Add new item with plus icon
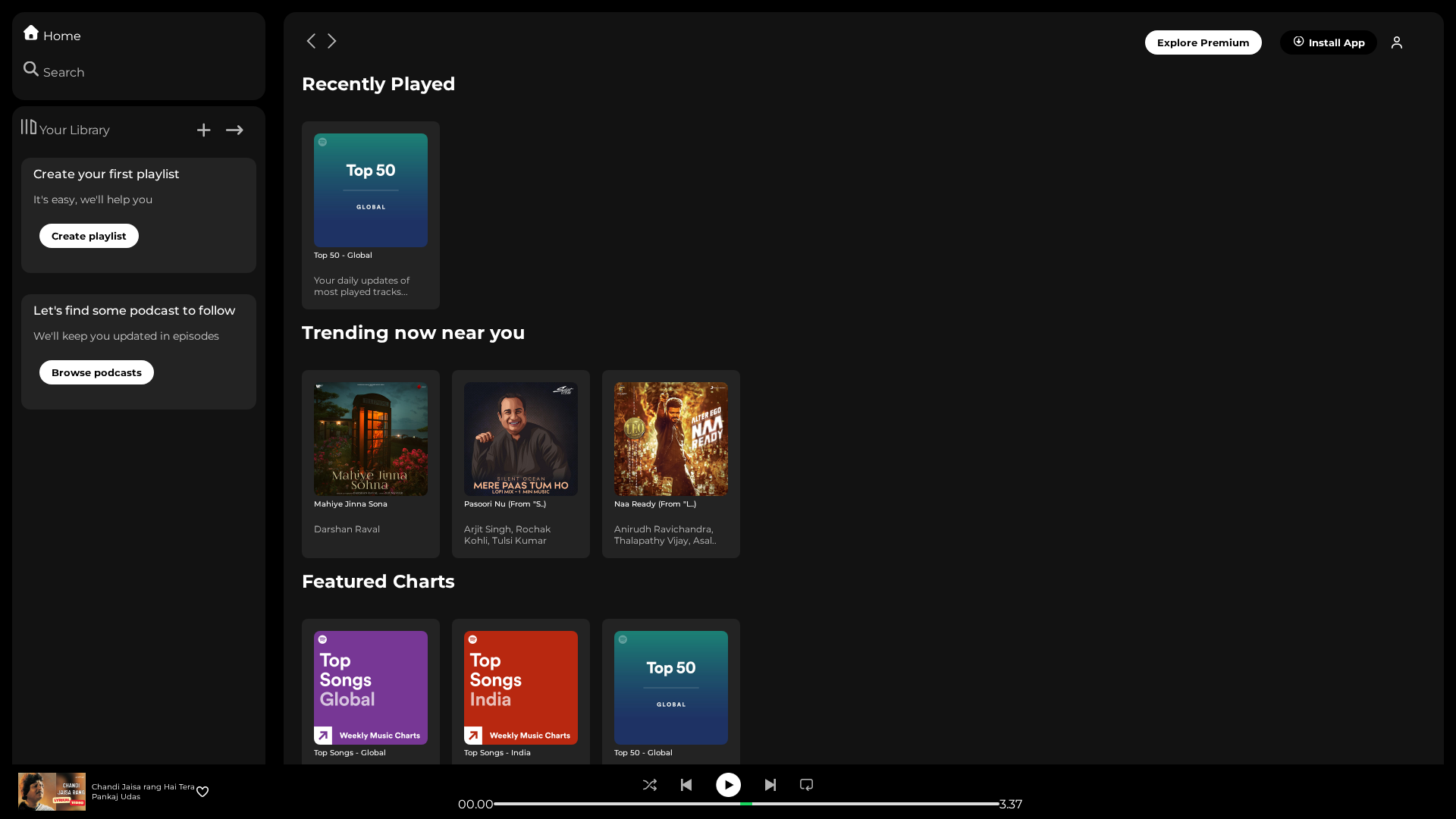This screenshot has width=1456, height=819. [203, 130]
